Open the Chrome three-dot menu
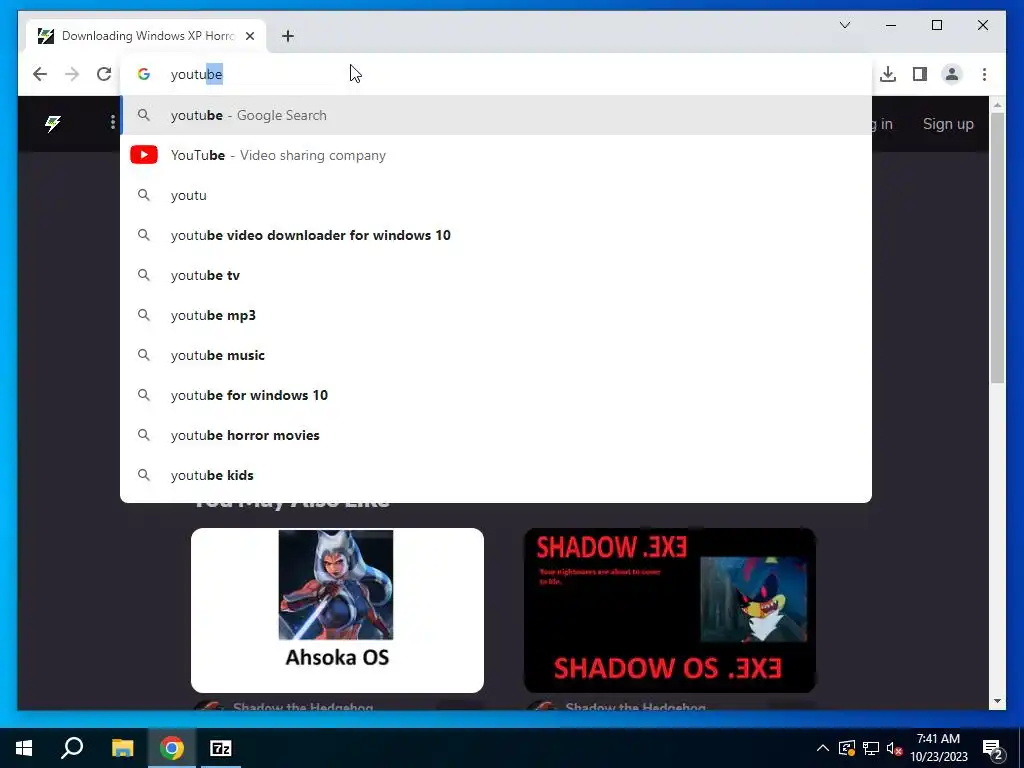 coord(984,74)
